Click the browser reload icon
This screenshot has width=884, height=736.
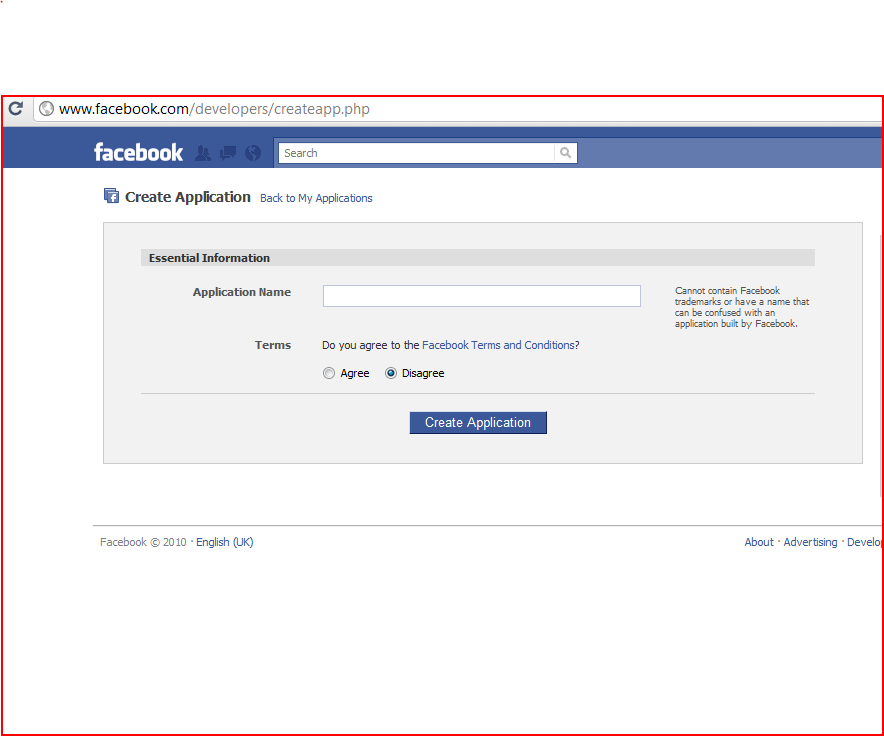click(16, 108)
